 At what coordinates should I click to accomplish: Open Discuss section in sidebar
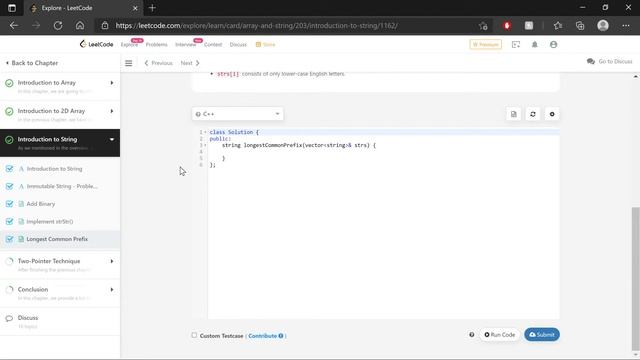(28, 318)
